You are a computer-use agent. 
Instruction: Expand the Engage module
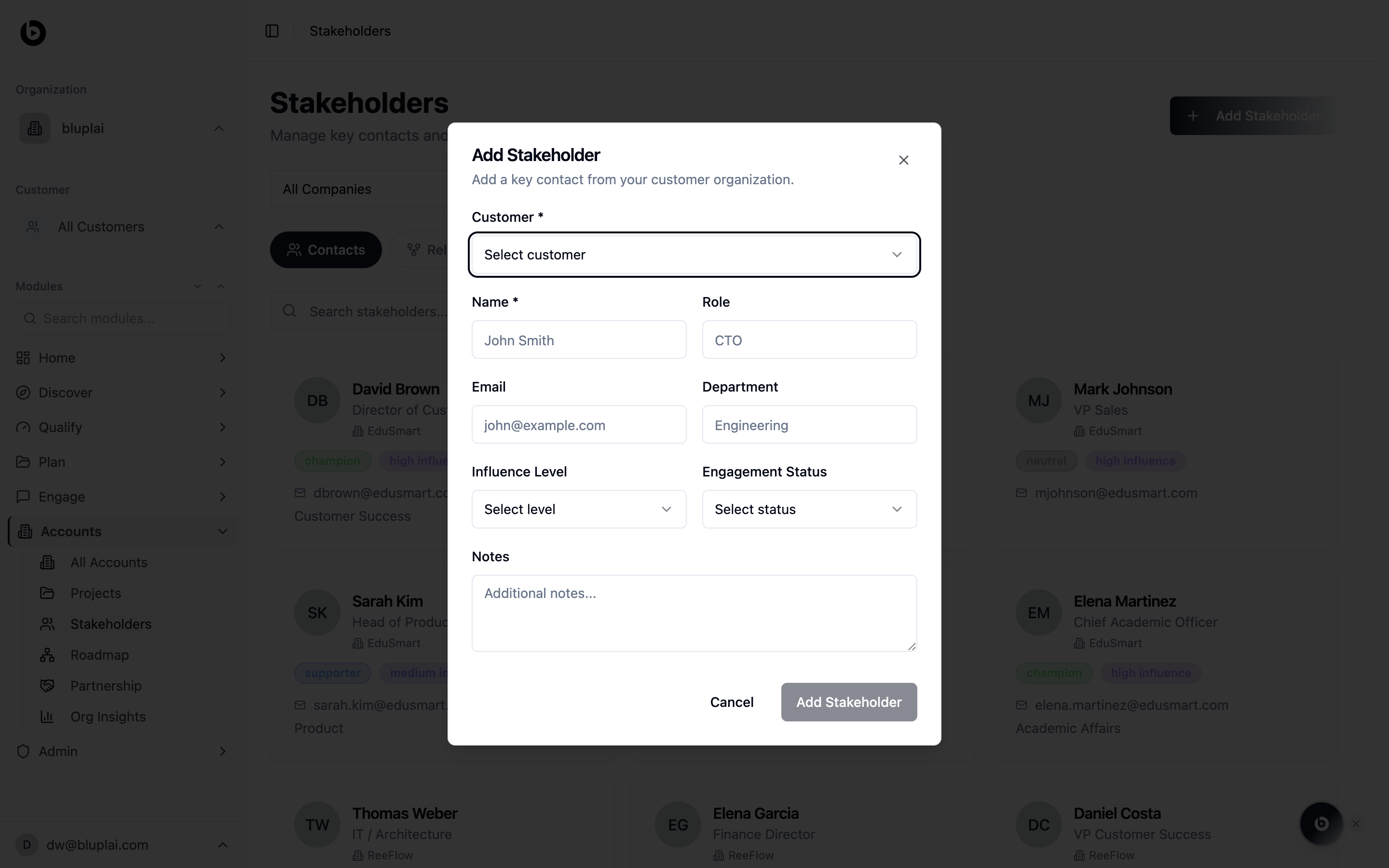tap(223, 497)
